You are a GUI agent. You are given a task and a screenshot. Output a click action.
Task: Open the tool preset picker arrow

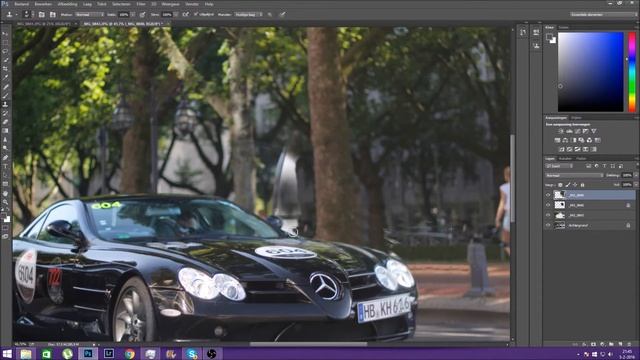coord(17,14)
